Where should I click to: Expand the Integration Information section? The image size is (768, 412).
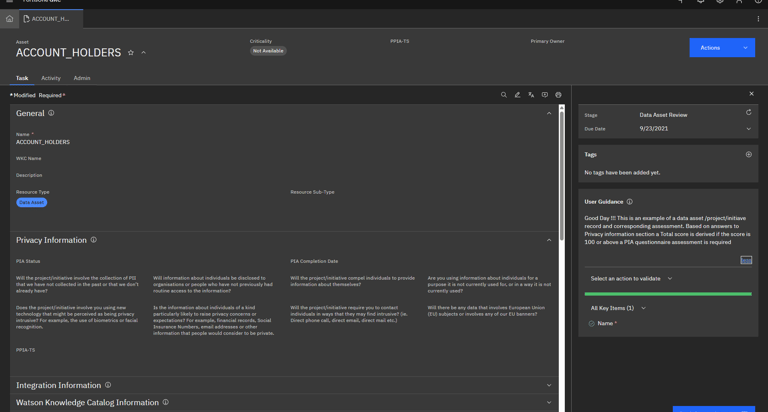[549, 385]
